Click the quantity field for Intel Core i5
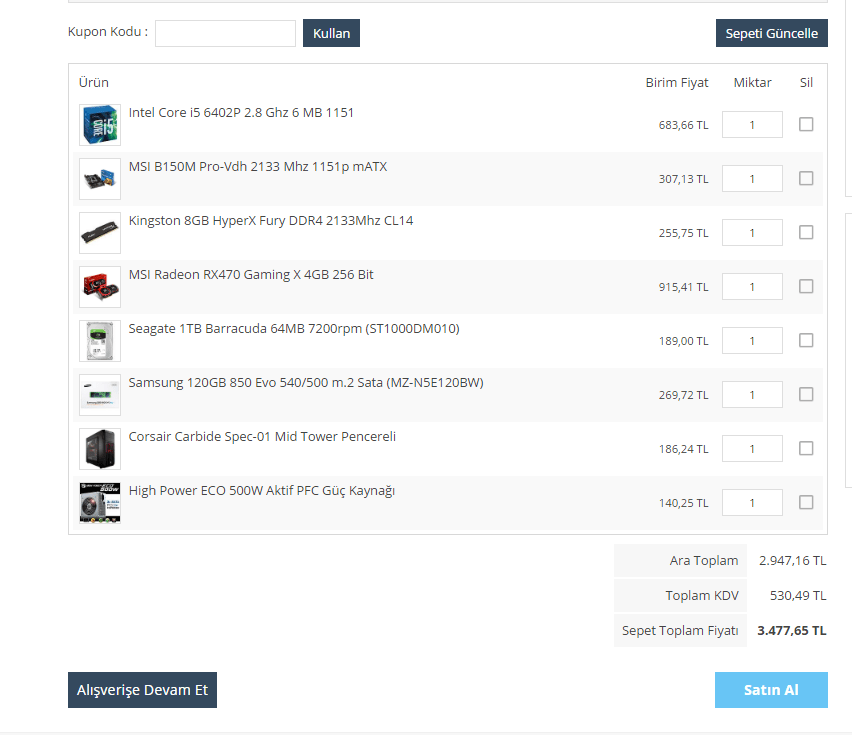The image size is (852, 735). click(752, 125)
